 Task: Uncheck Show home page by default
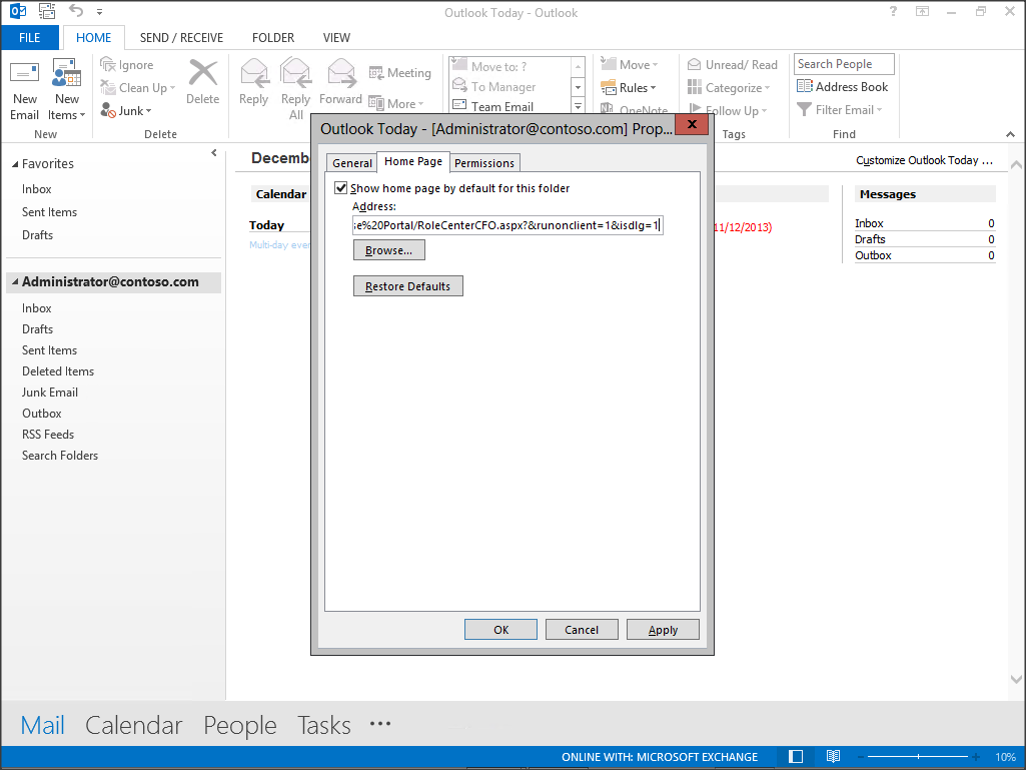(341, 188)
